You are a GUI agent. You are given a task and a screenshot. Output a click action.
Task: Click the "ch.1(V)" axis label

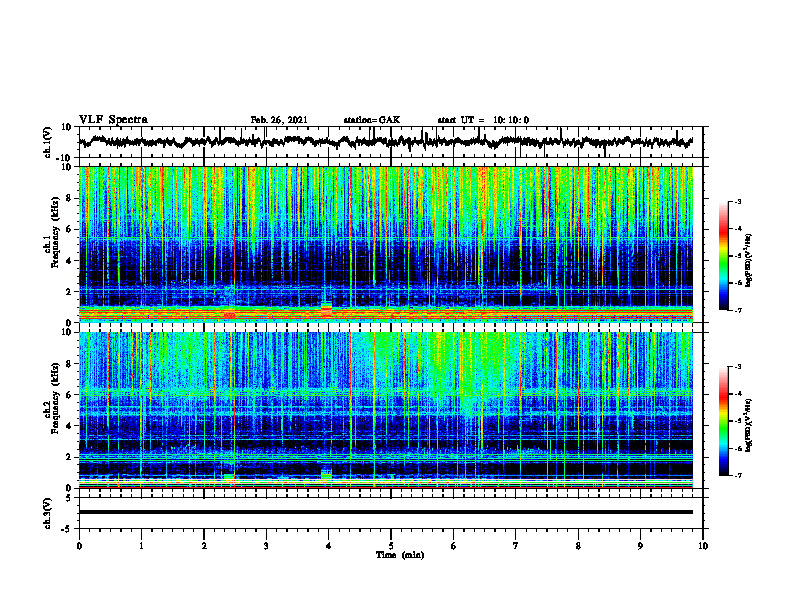click(x=47, y=142)
